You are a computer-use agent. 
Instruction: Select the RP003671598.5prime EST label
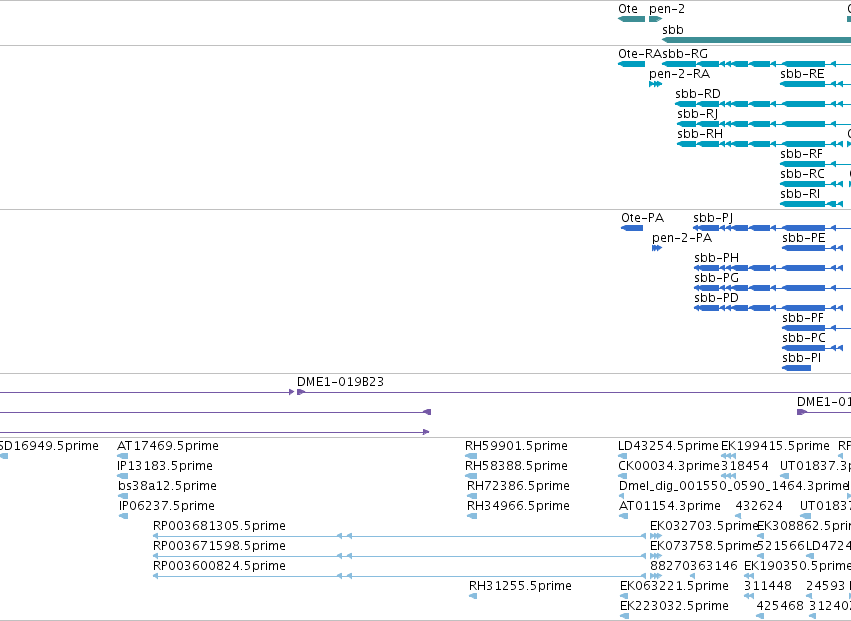pyautogui.click(x=219, y=546)
